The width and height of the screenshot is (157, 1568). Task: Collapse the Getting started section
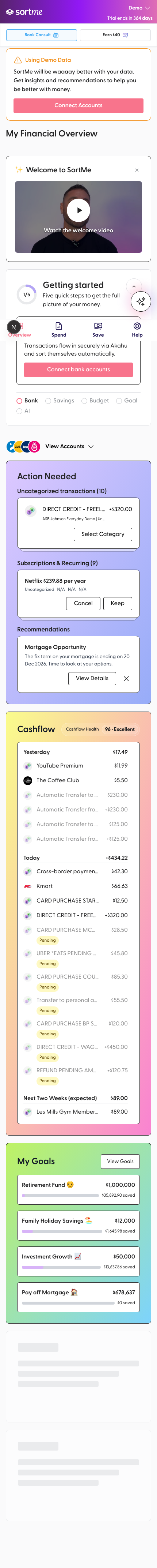click(x=134, y=285)
